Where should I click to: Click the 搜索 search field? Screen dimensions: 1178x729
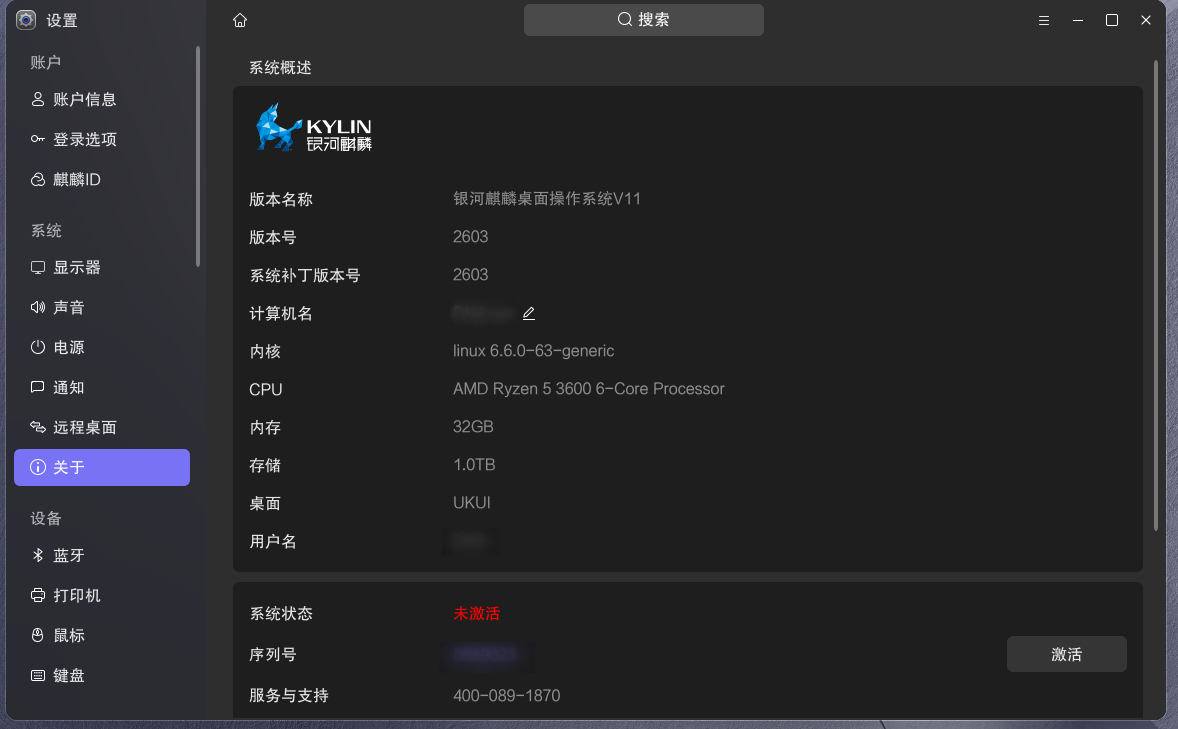point(643,20)
